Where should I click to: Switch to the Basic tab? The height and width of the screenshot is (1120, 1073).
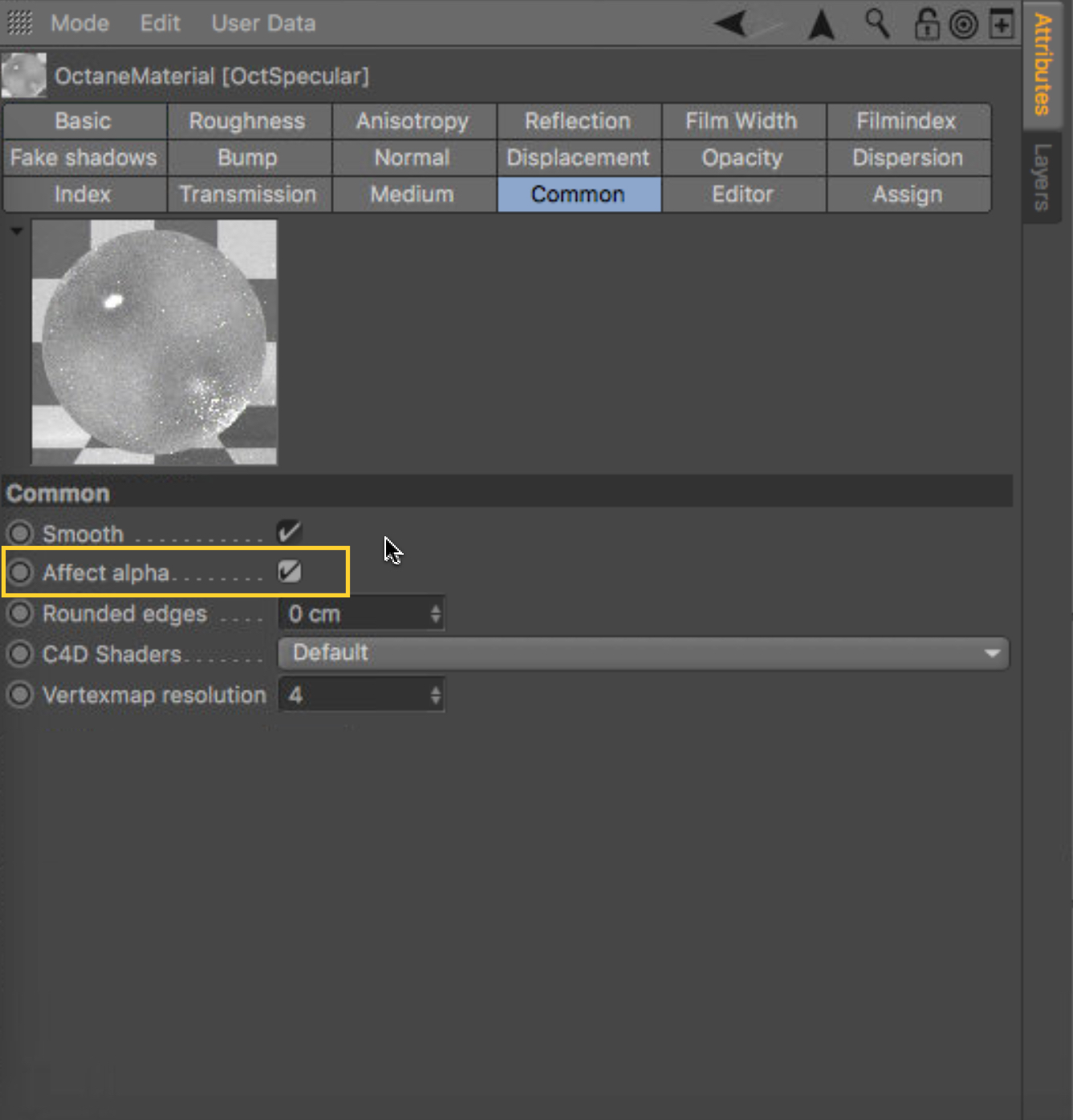(83, 121)
